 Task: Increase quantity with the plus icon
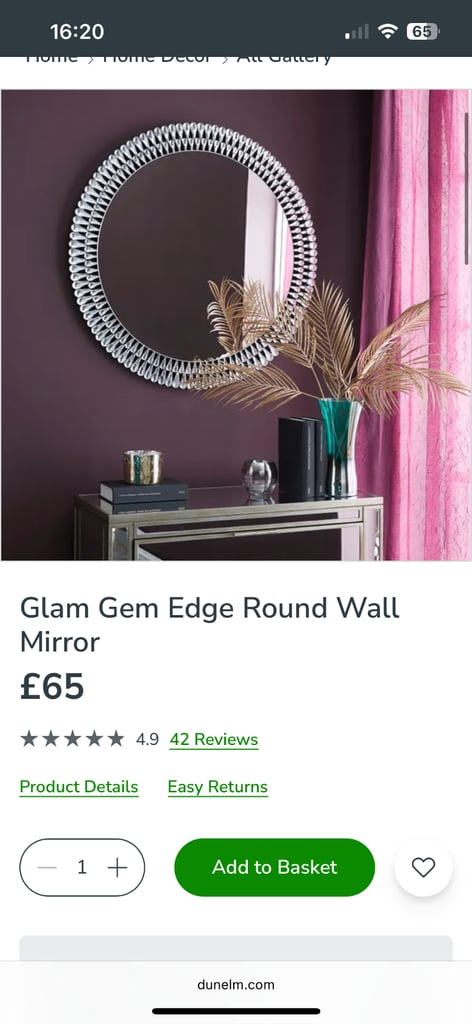click(118, 867)
